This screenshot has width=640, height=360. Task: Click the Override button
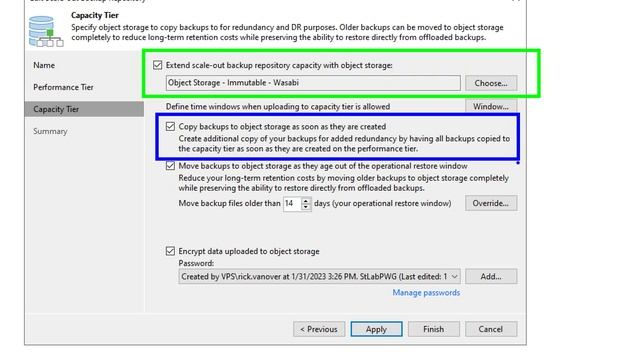pyautogui.click(x=491, y=203)
